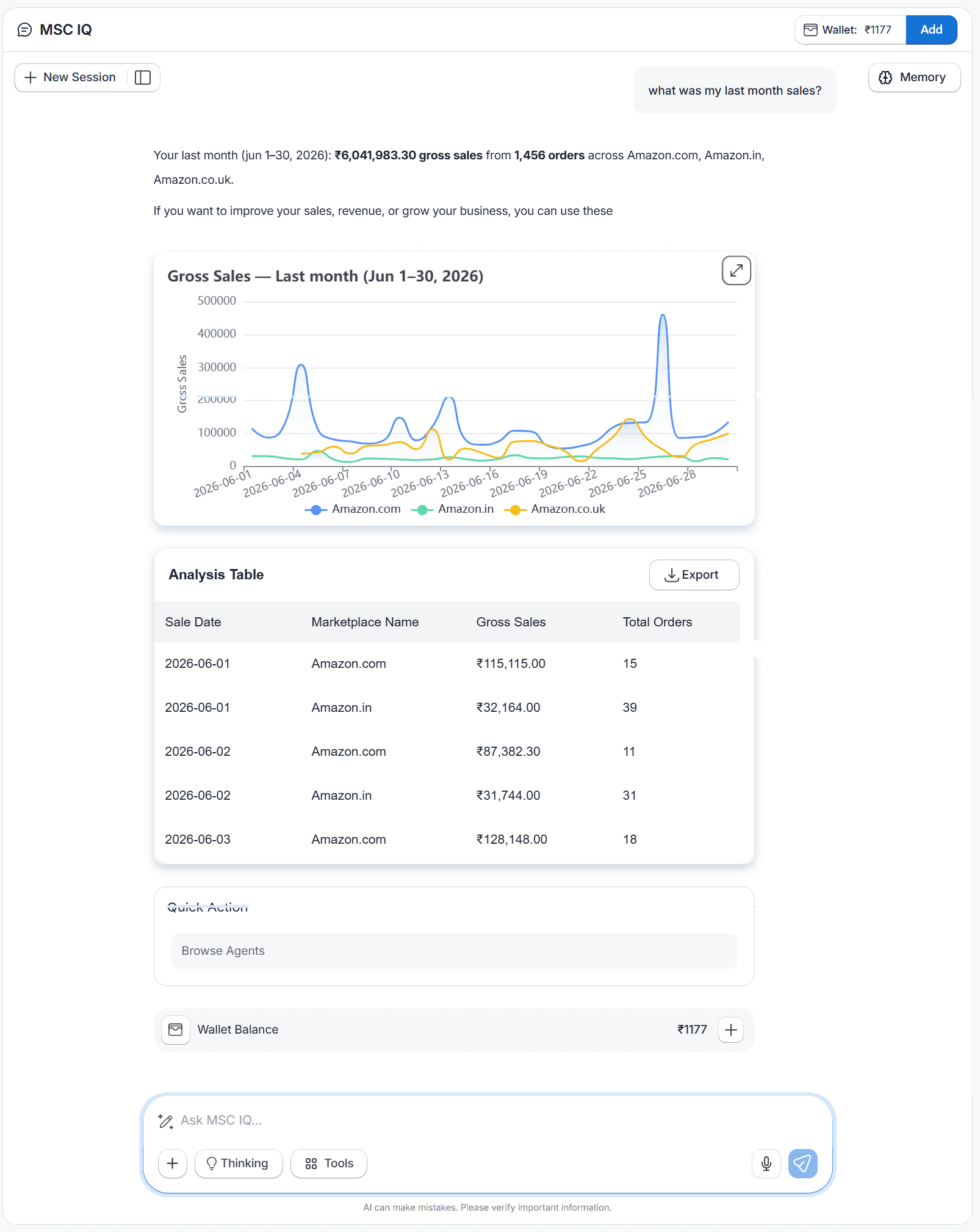Click the Wallet Balance wallet icon
Screen dimensions: 980x1232
175,1030
